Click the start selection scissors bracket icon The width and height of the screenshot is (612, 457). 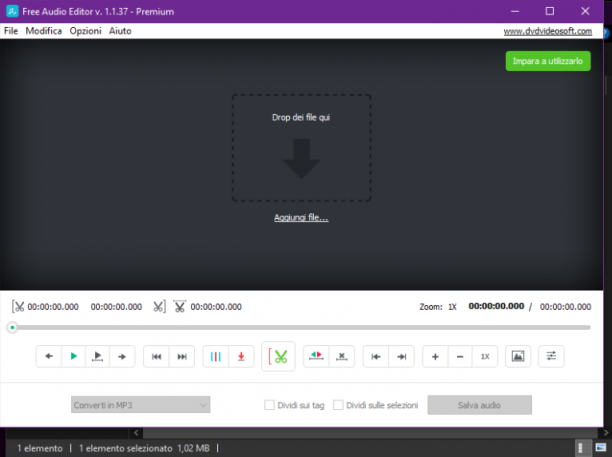(x=18, y=307)
